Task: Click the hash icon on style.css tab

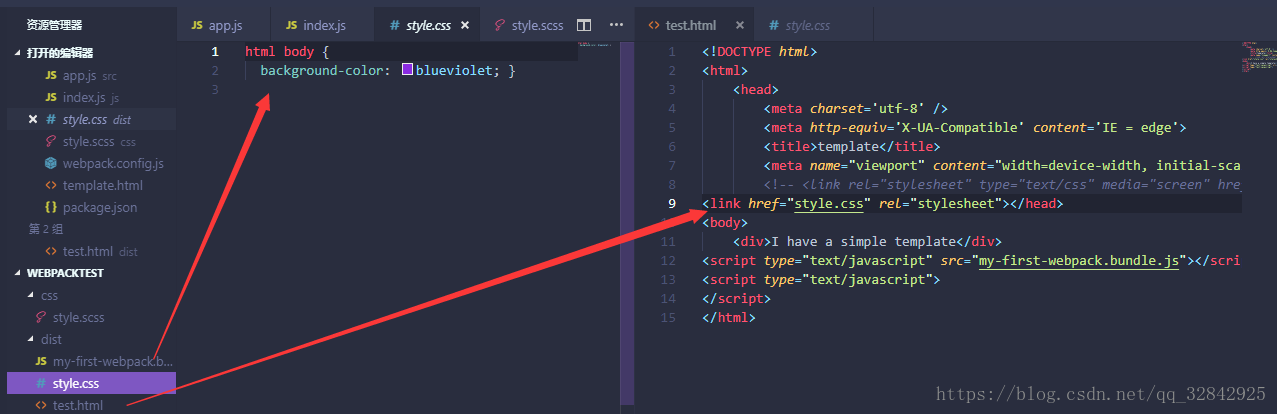Action: (394, 25)
